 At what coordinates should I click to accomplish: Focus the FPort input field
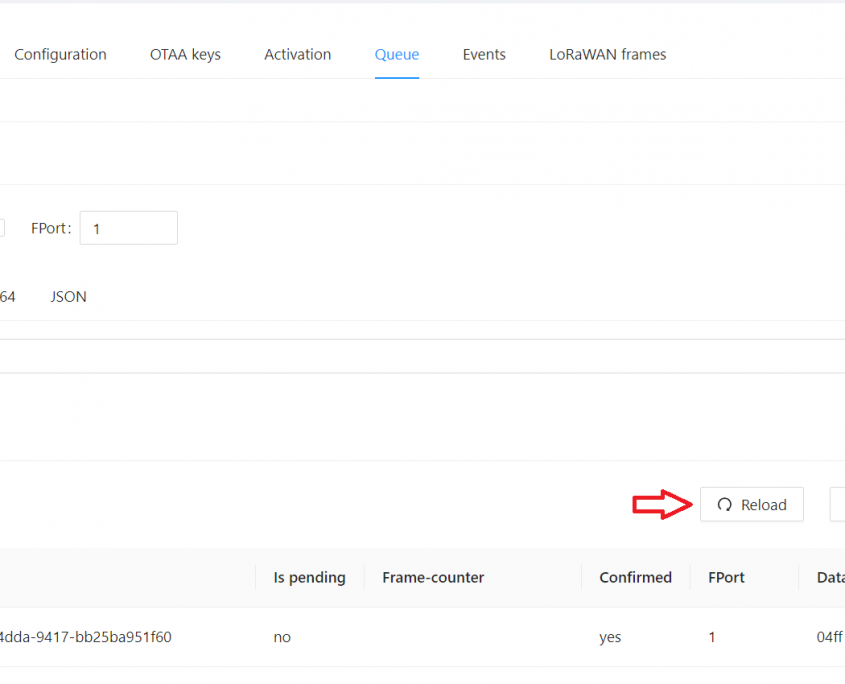[128, 228]
